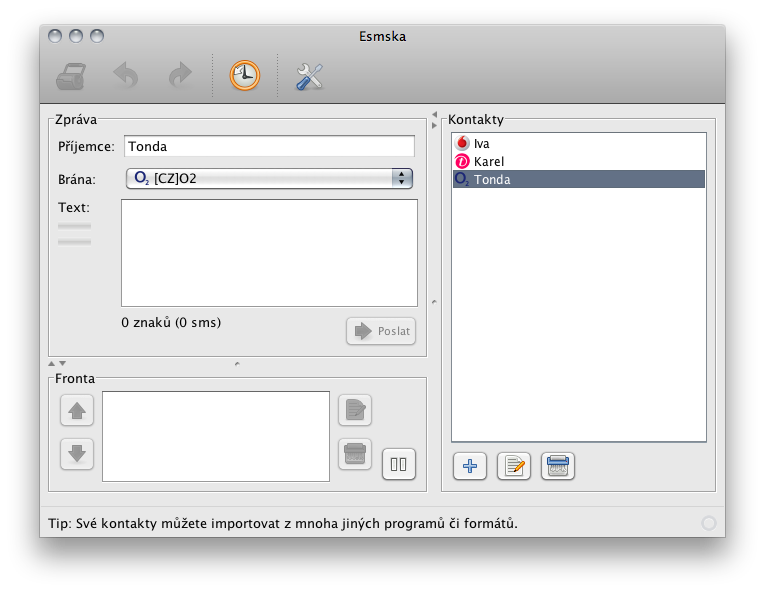Viewport: 765px width, 592px height.
Task: Click into the message Text area
Action: [x=269, y=253]
